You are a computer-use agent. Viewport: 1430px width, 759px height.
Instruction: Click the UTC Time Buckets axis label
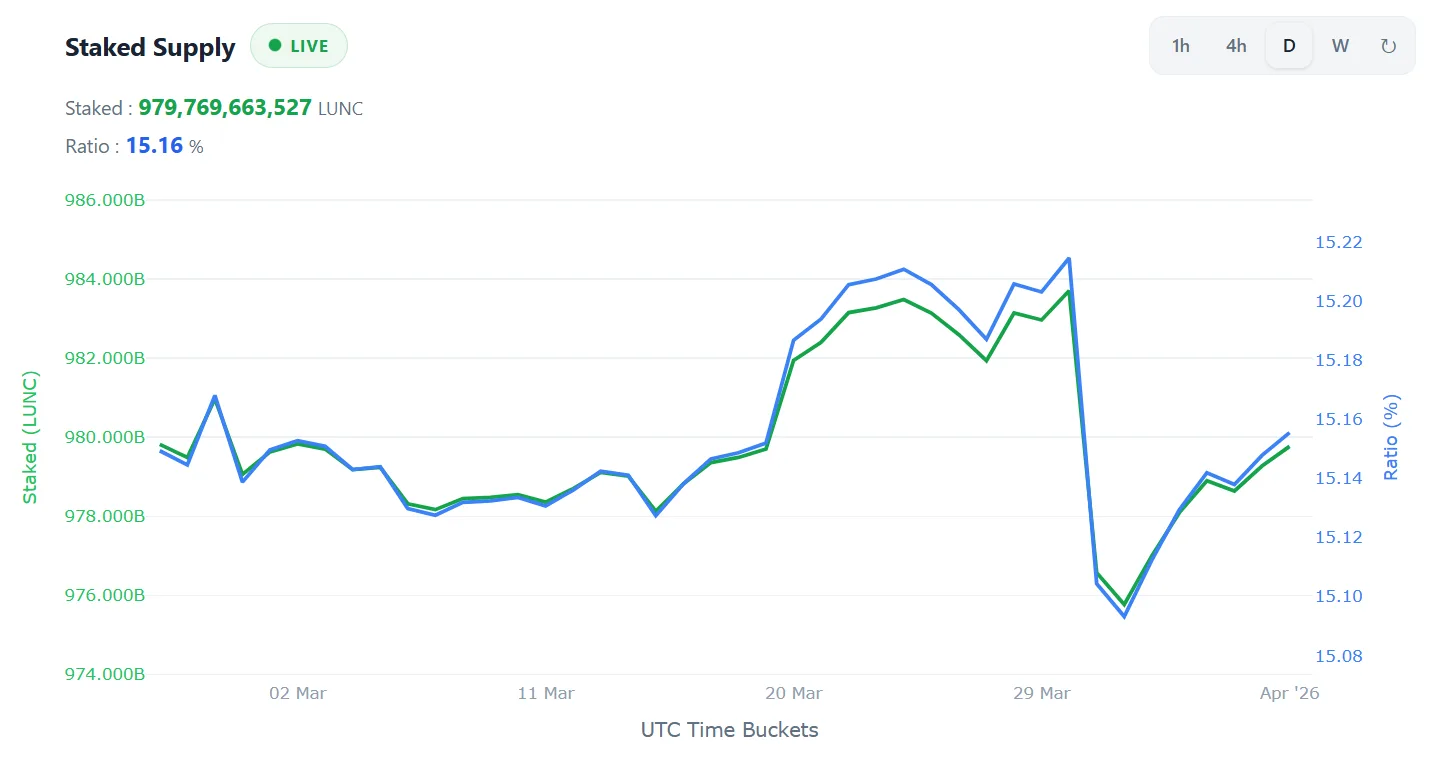click(729, 730)
